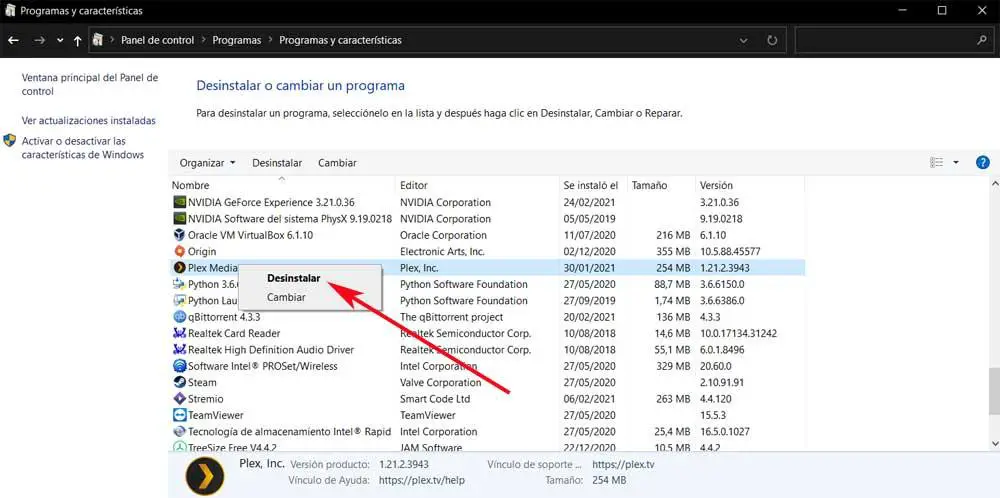Go back with the left arrow button

point(13,40)
